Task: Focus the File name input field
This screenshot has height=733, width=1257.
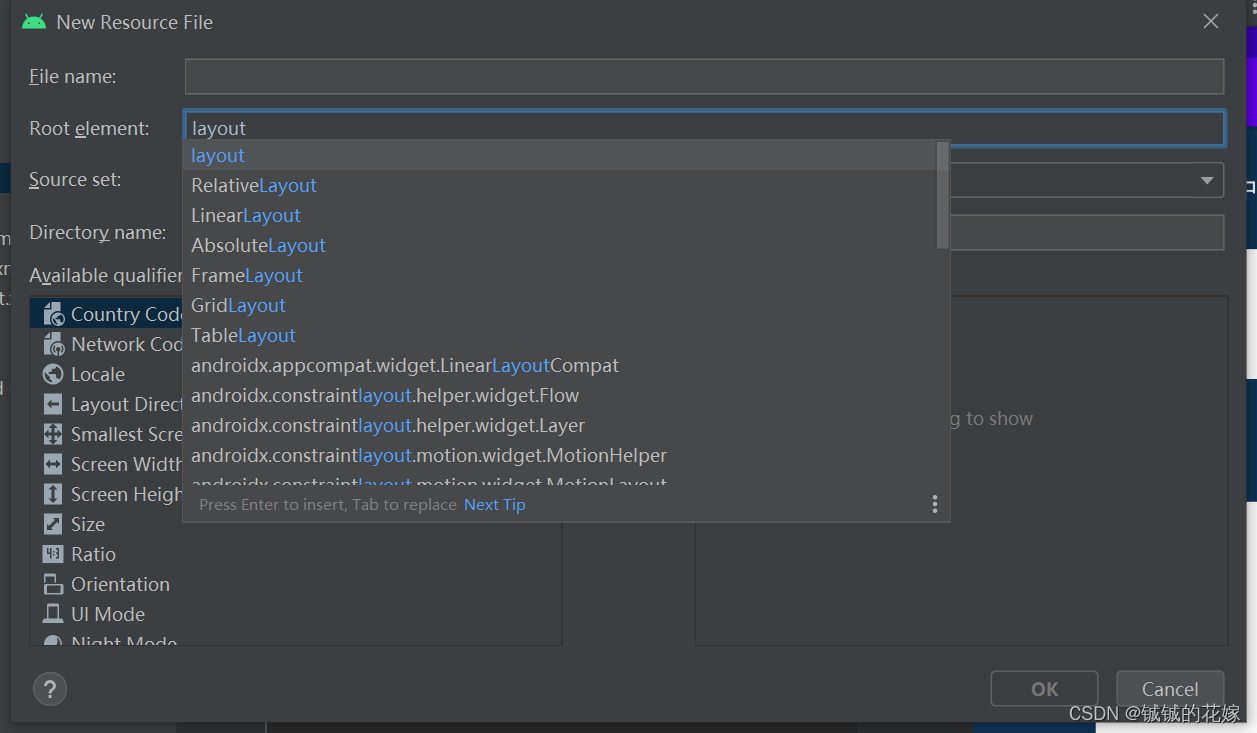Action: (704, 76)
